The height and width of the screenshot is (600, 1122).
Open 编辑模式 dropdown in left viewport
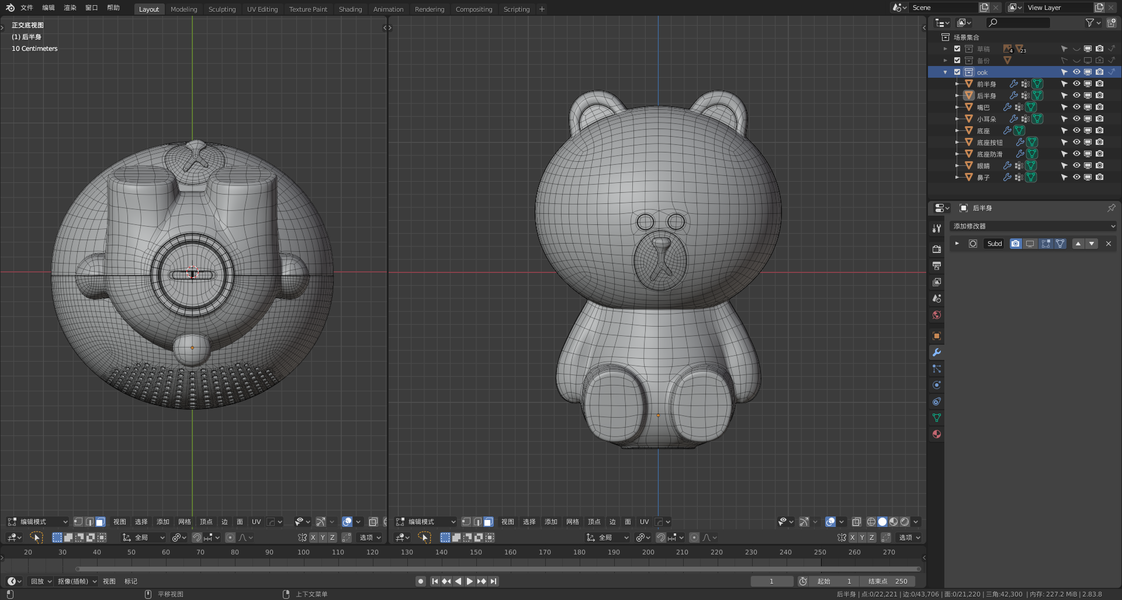point(37,522)
